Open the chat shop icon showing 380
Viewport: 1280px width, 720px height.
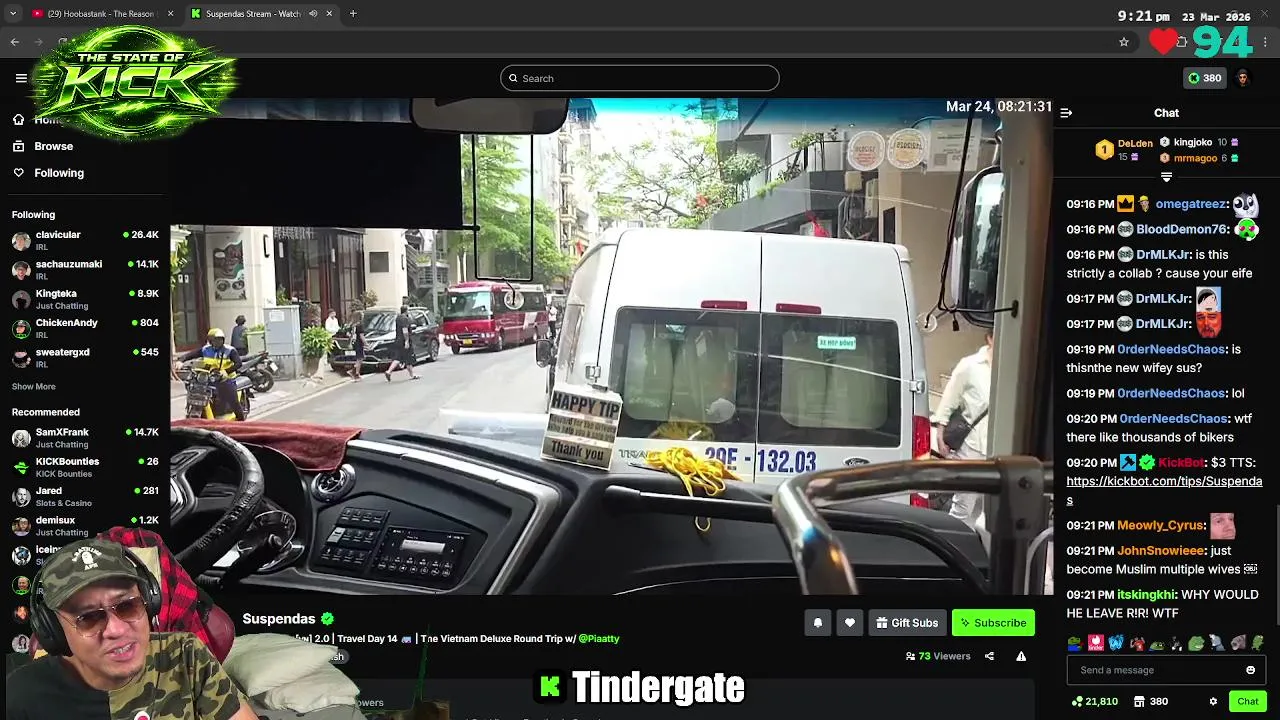[x=1151, y=702]
